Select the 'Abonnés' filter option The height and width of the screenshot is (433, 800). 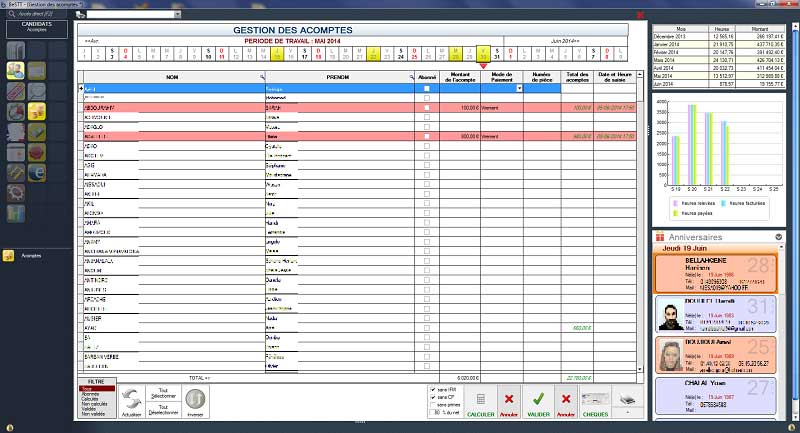pyautogui.click(x=90, y=394)
